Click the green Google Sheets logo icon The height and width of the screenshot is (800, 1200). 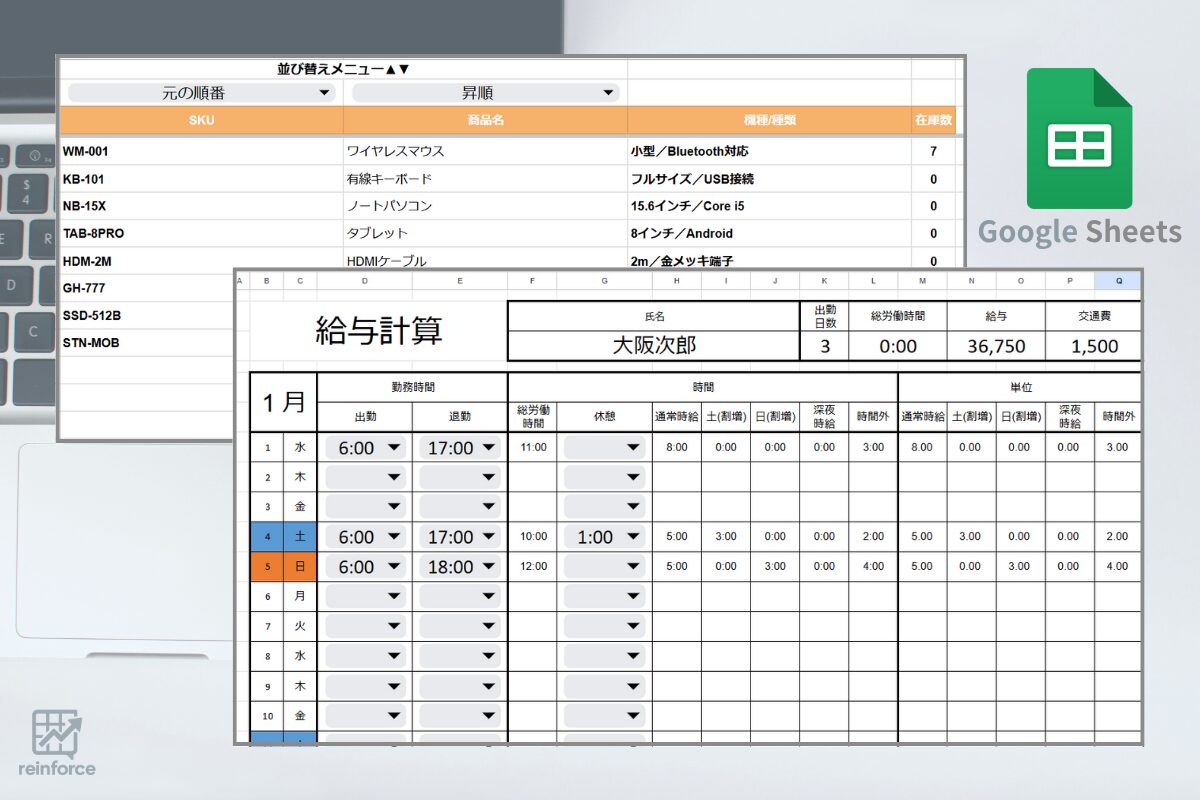tap(1079, 138)
